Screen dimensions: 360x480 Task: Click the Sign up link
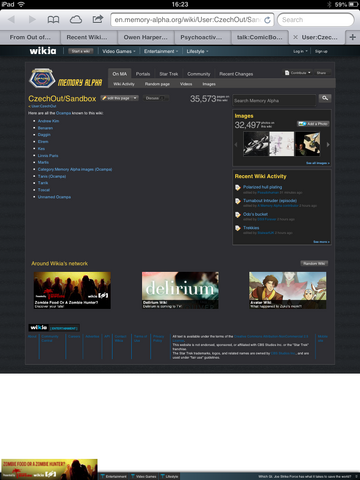[x=321, y=51]
